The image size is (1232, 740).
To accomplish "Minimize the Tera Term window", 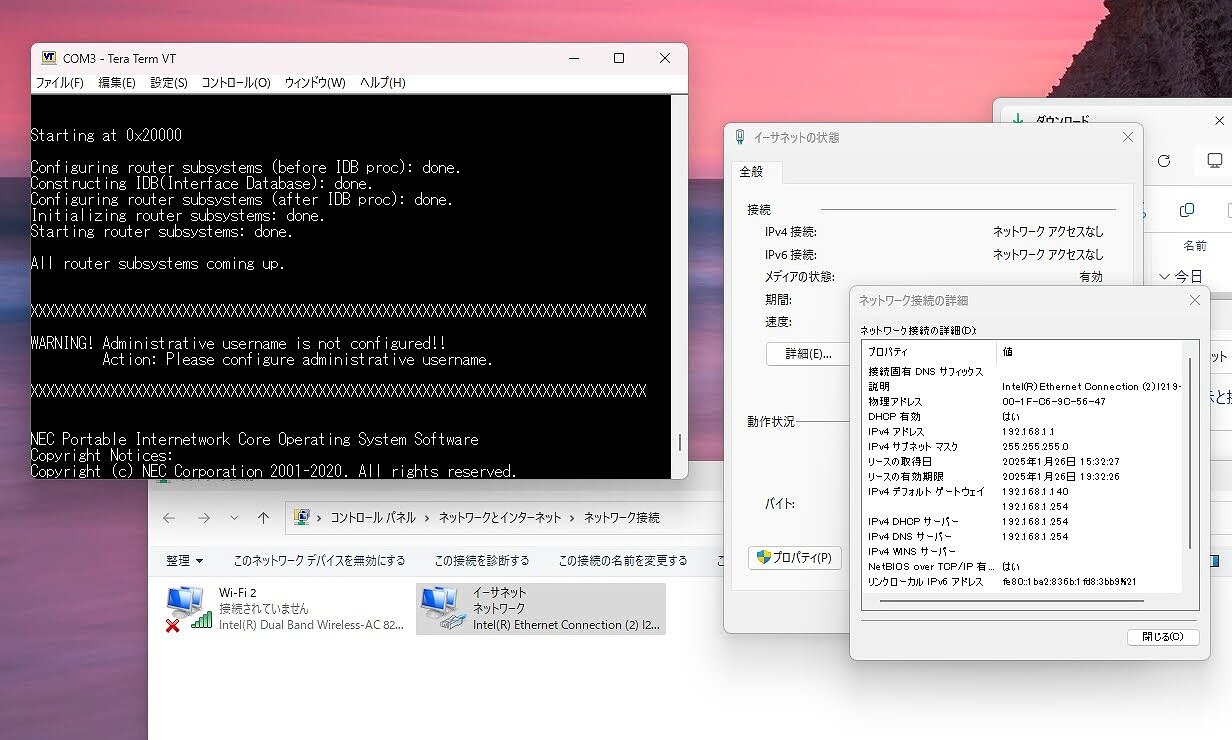I will click(x=573, y=59).
